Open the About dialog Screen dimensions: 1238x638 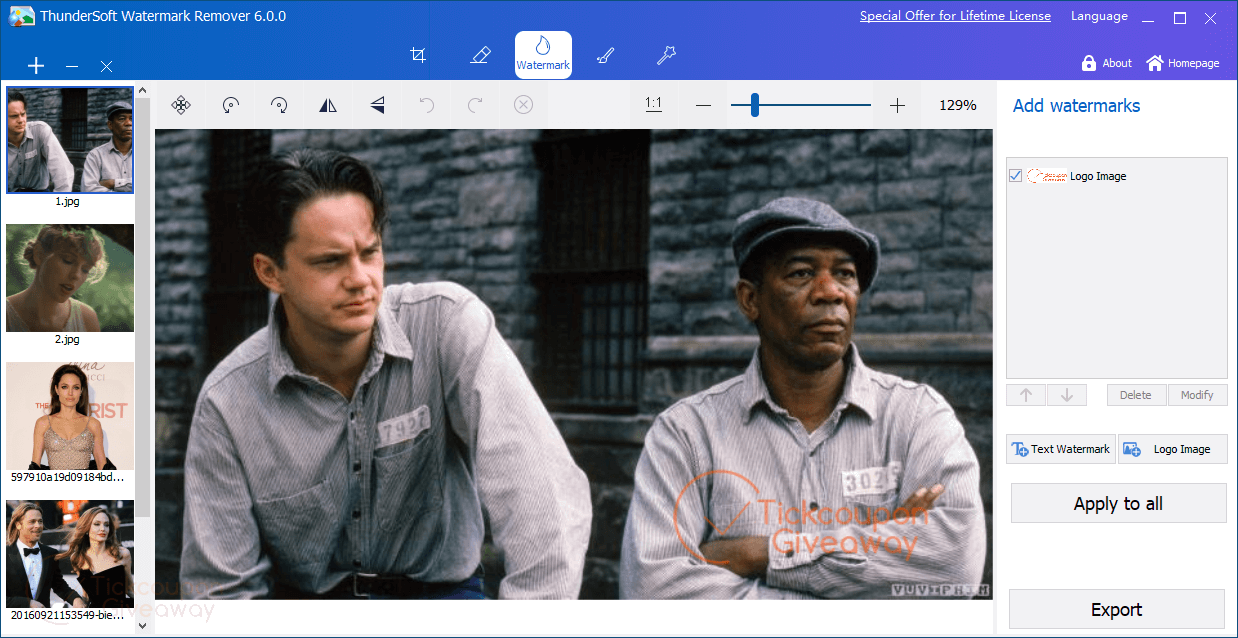click(x=1106, y=63)
